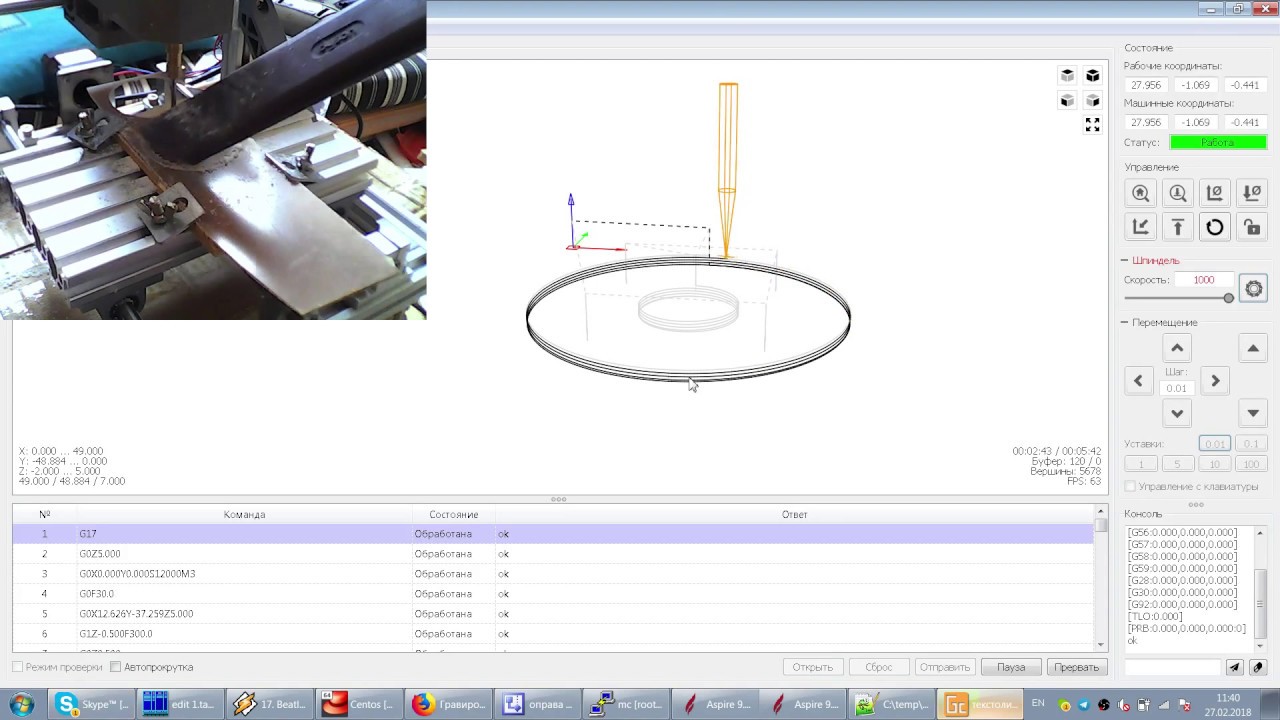Image resolution: width=1280 pixels, height=720 pixels.
Task: Switch to Centos taskbar window
Action: pos(360,704)
